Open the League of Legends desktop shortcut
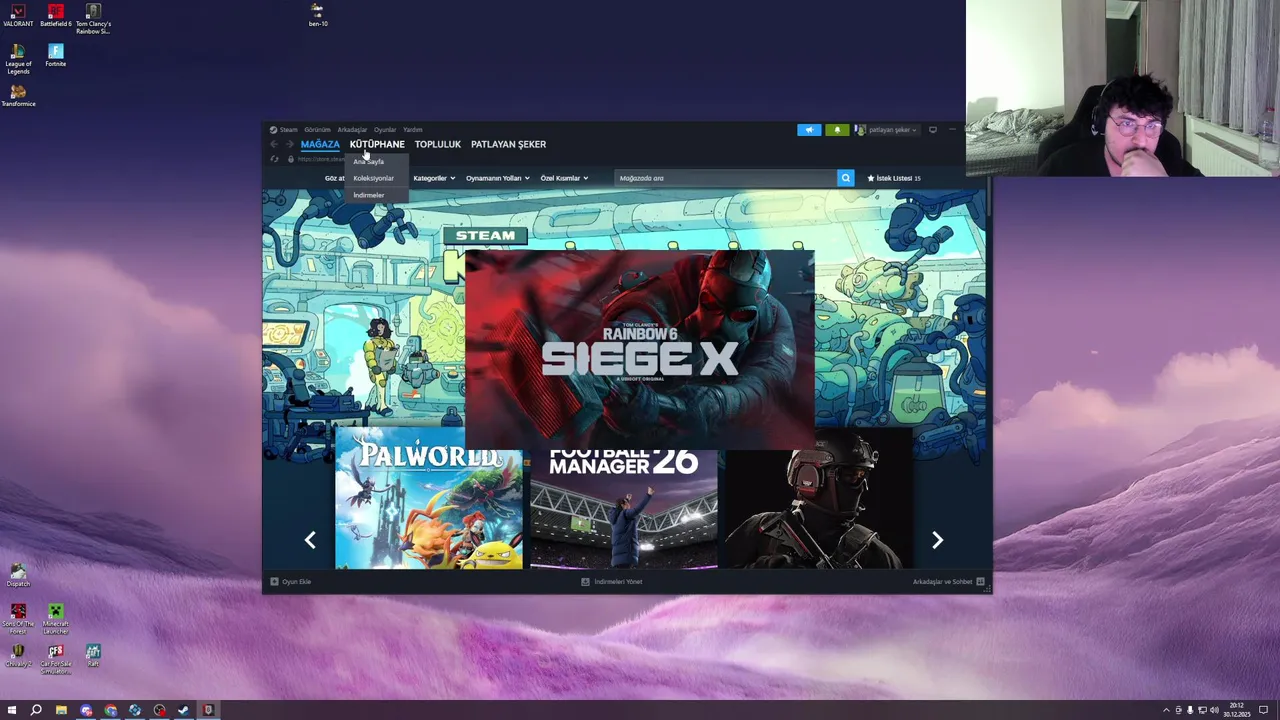1280x720 pixels. pos(18,59)
